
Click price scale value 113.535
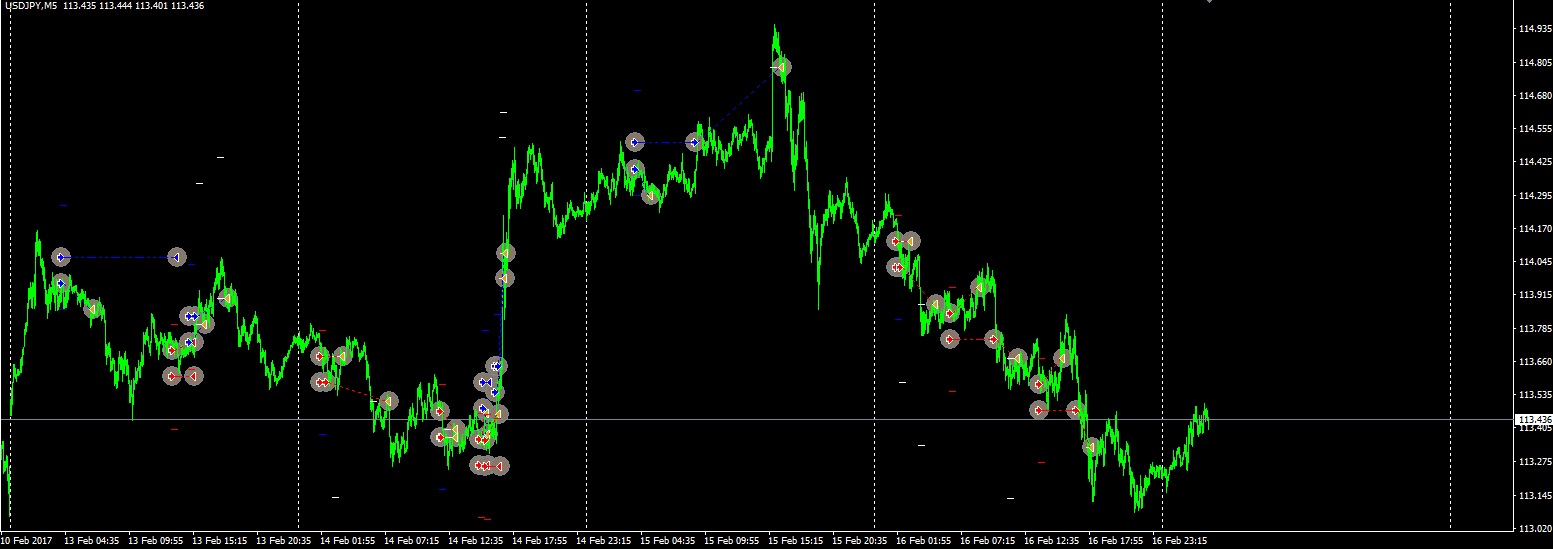coord(1534,395)
